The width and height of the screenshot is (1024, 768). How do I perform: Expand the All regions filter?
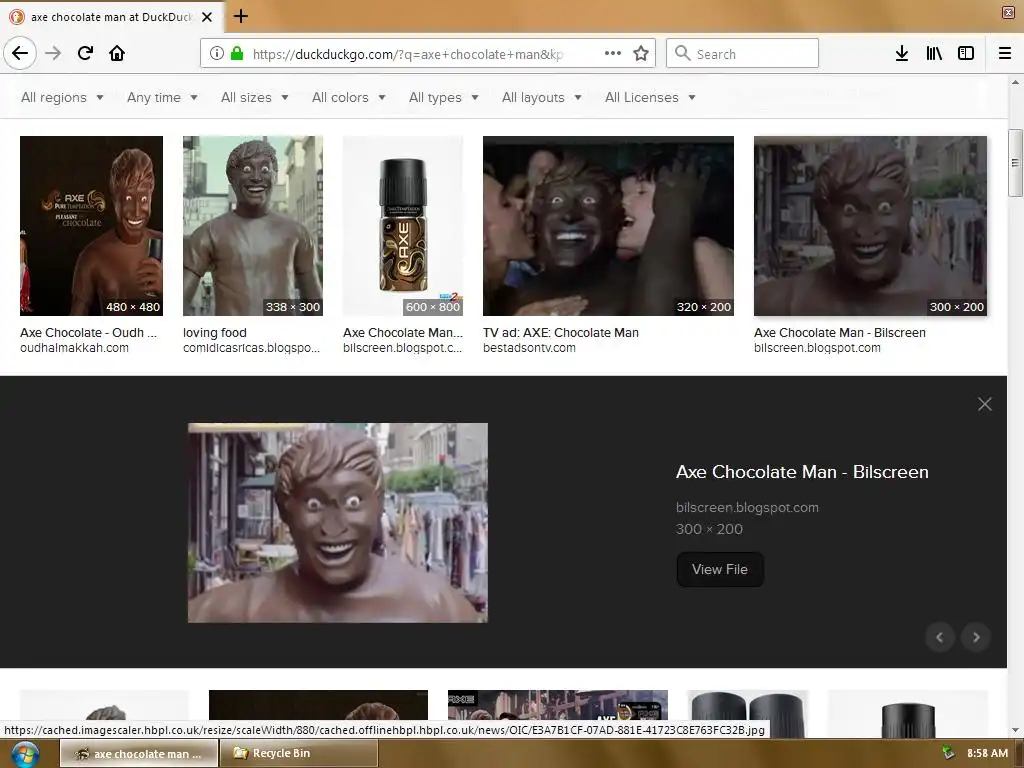coord(62,97)
